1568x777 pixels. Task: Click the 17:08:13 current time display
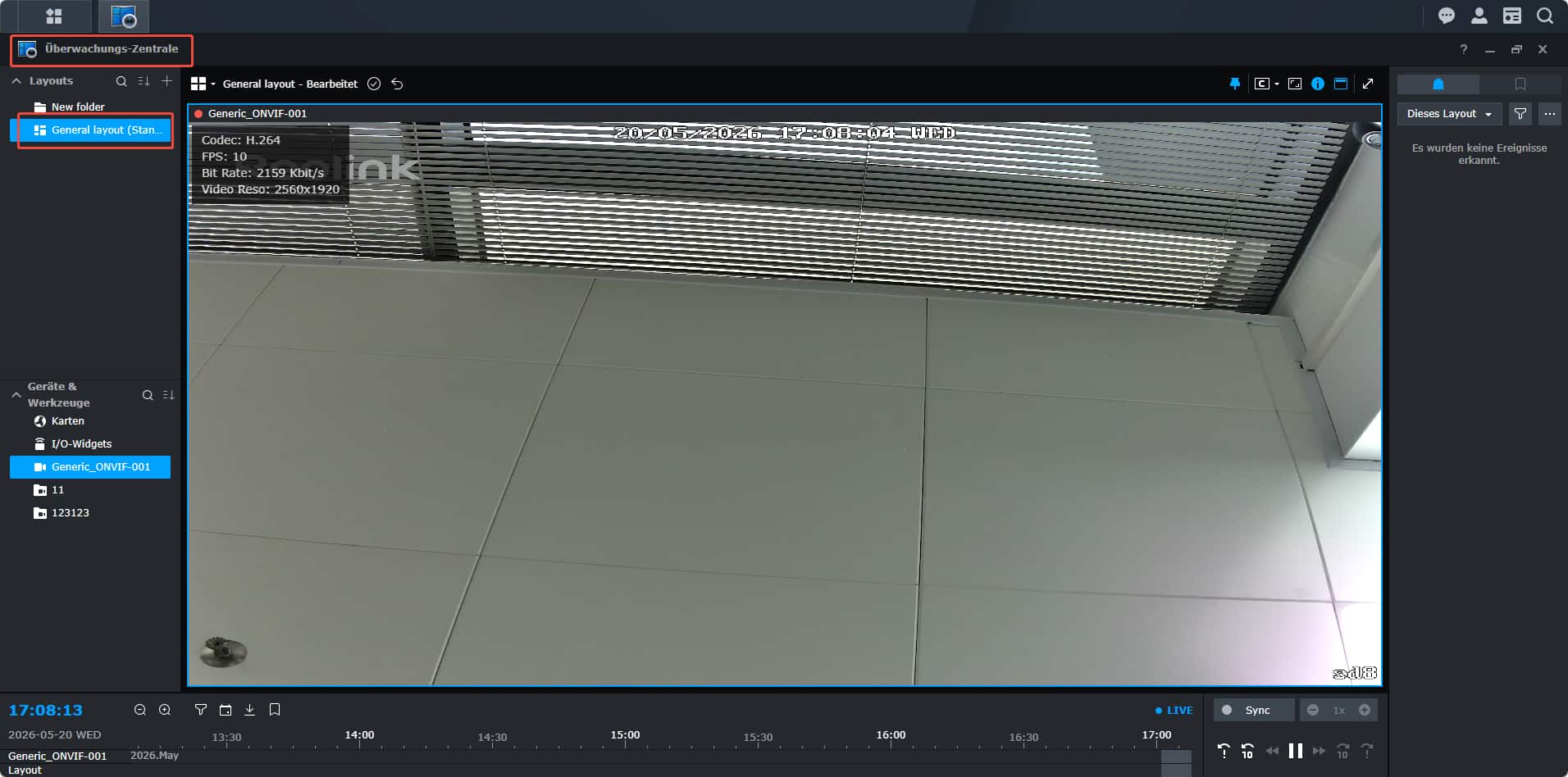click(46, 711)
